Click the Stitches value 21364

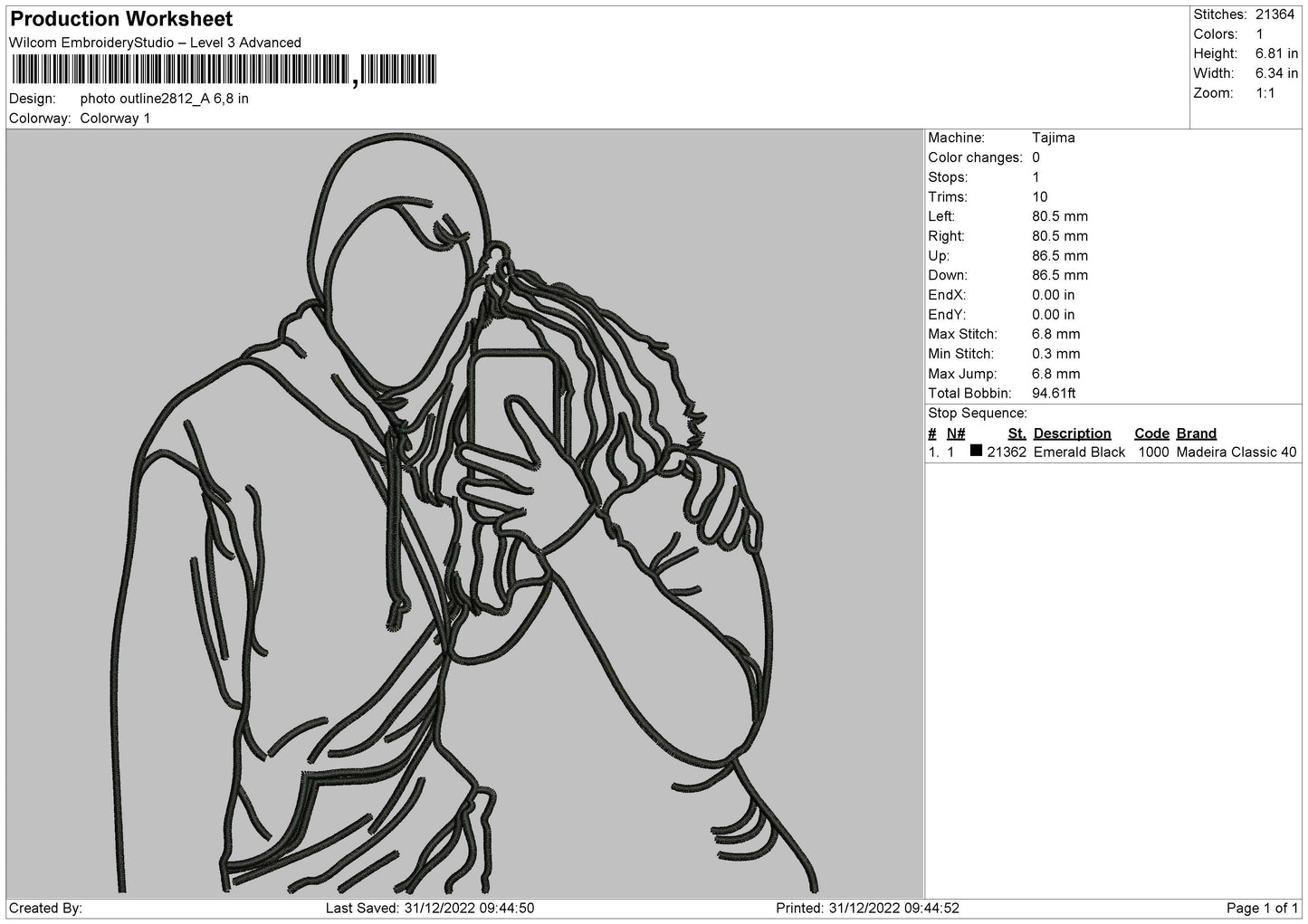(x=1275, y=14)
